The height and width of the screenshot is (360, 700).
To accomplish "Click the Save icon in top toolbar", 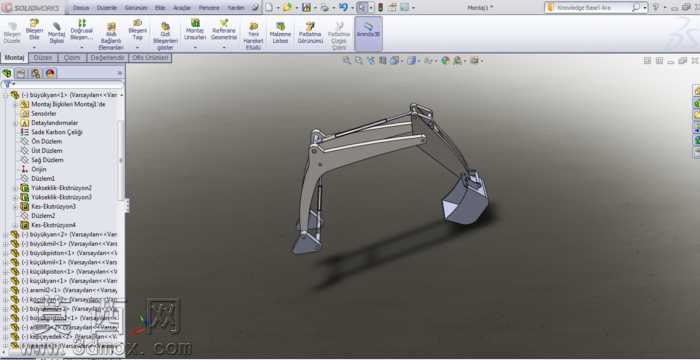I will click(306, 8).
